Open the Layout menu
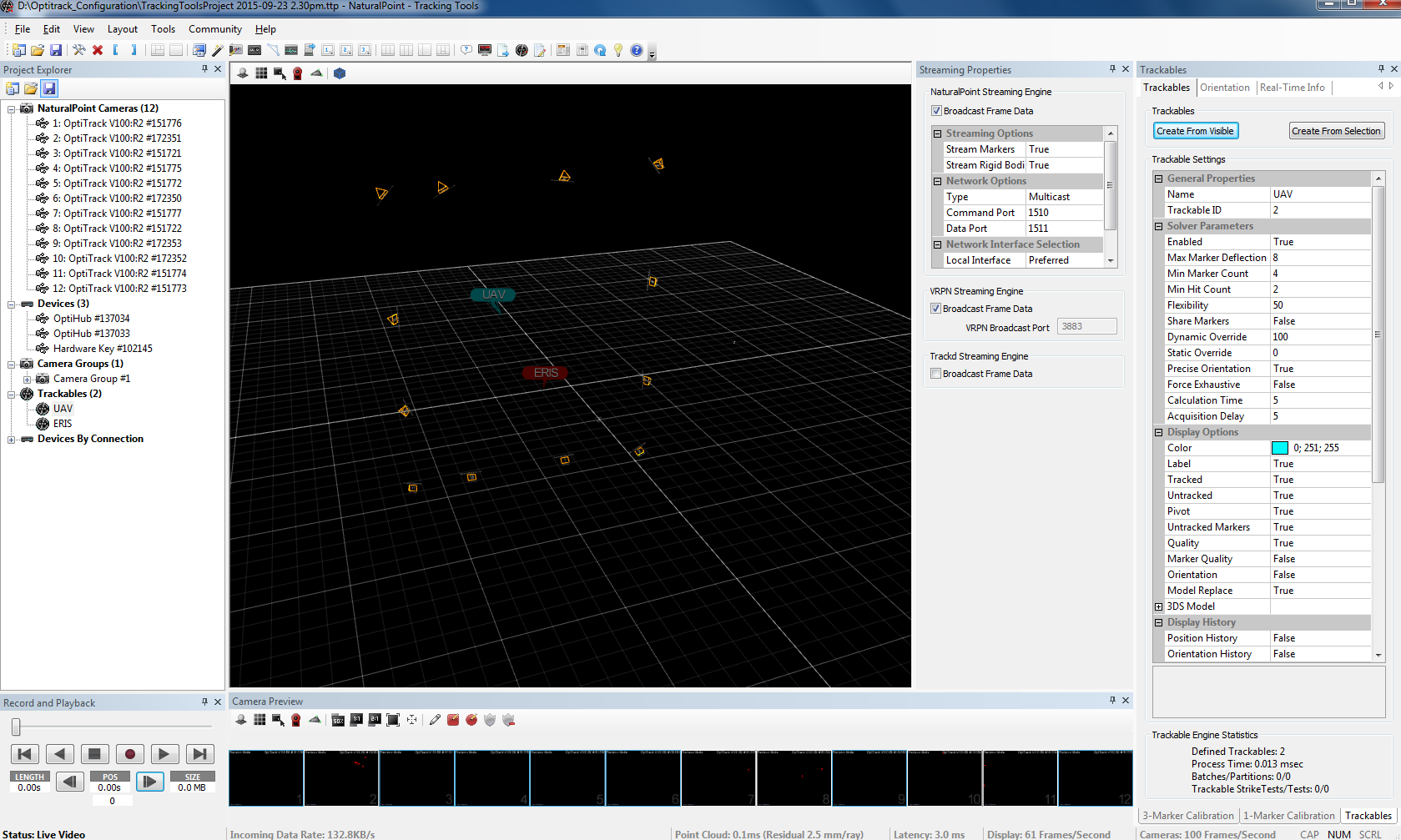This screenshot has height=840, width=1401. click(x=122, y=29)
